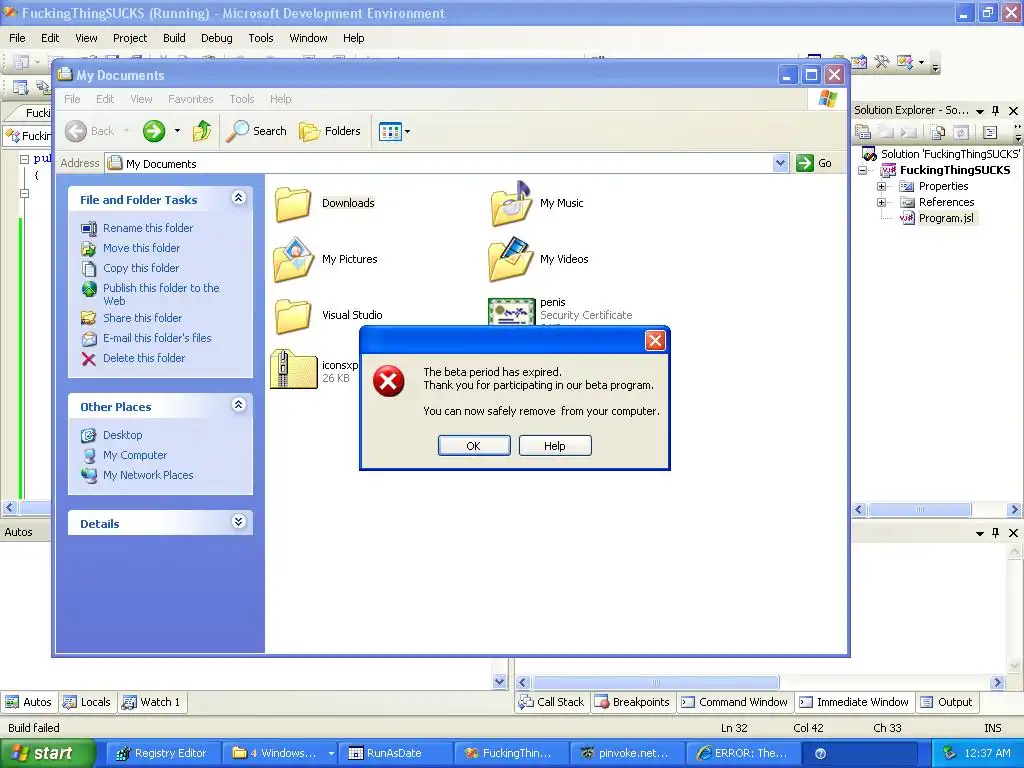The height and width of the screenshot is (768, 1024).
Task: Select the Solution root node in Solution Explorer
Action: (x=950, y=154)
